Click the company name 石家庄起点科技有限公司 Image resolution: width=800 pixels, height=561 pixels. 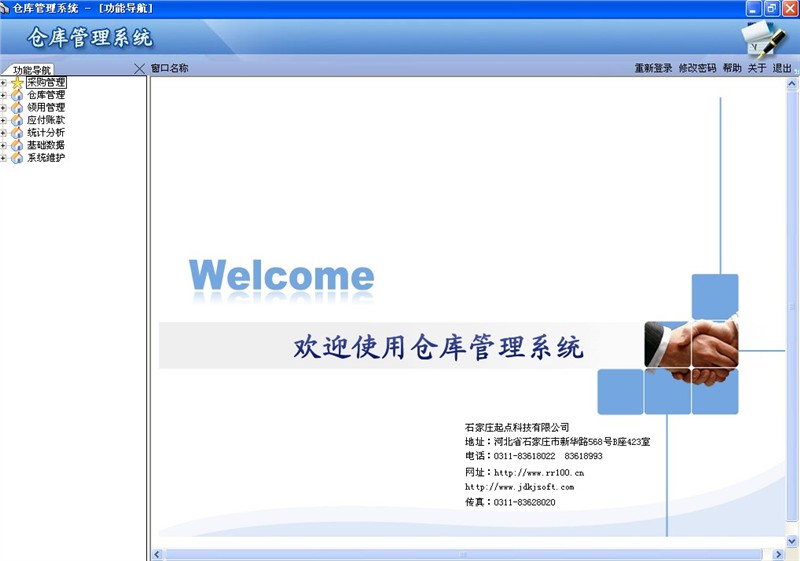[517, 427]
